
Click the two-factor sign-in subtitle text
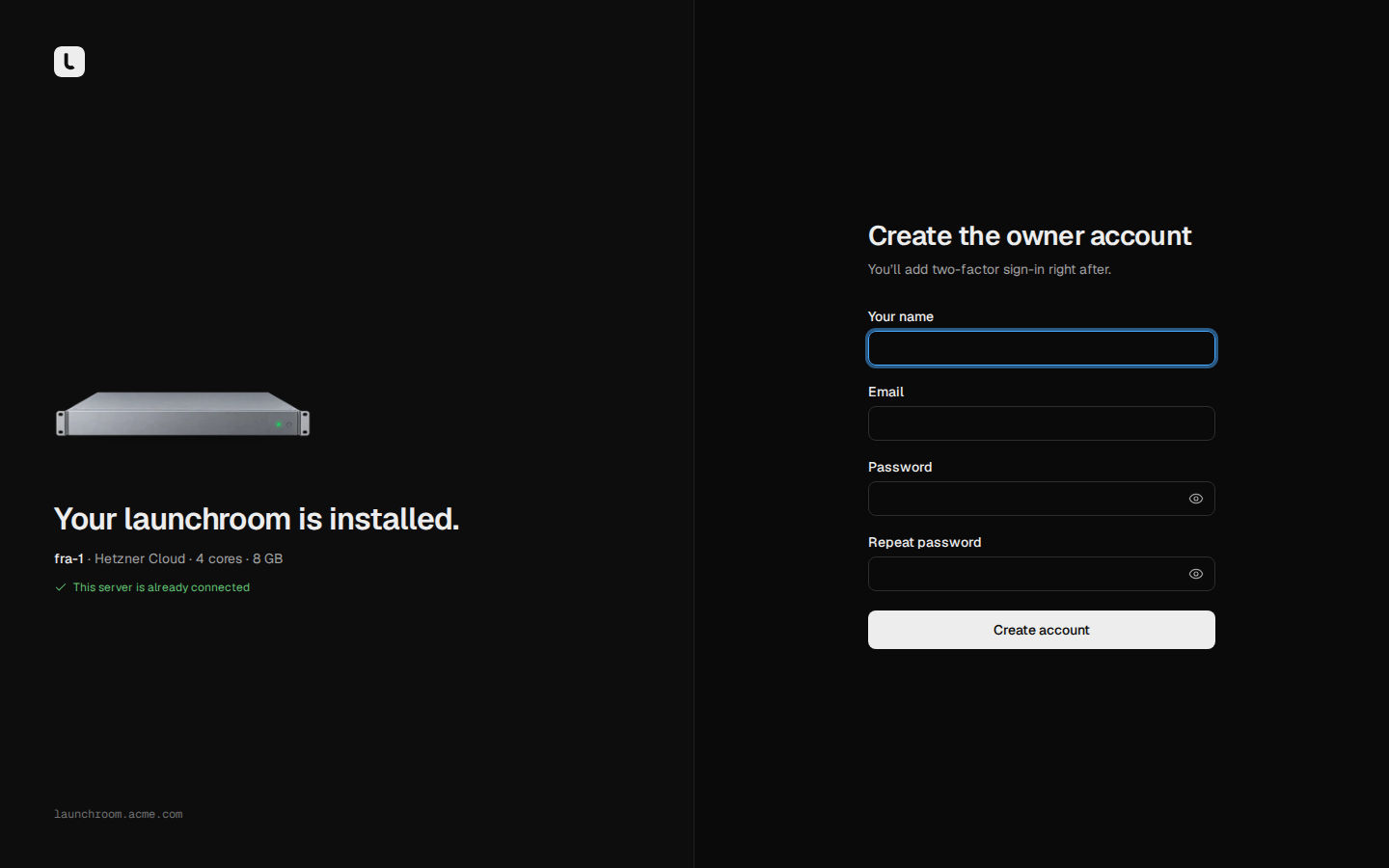(990, 269)
